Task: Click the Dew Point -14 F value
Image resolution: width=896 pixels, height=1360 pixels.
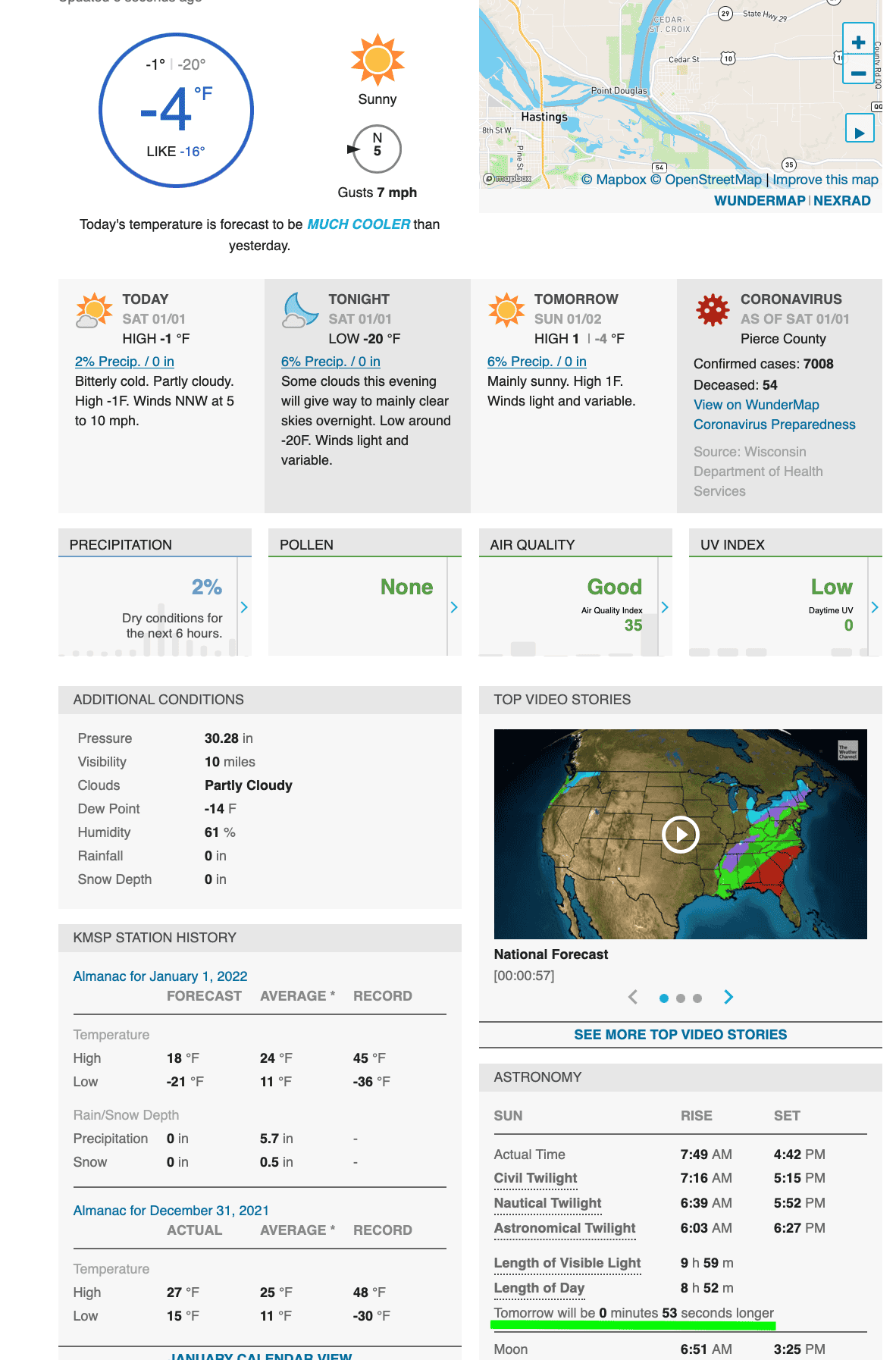Action: pos(221,809)
